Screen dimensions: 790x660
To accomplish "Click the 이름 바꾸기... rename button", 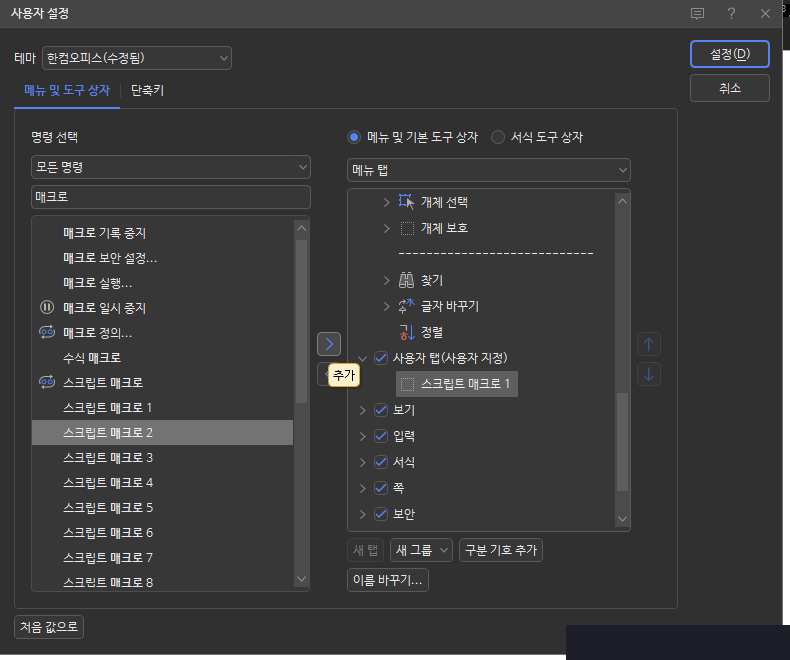I will [x=388, y=580].
